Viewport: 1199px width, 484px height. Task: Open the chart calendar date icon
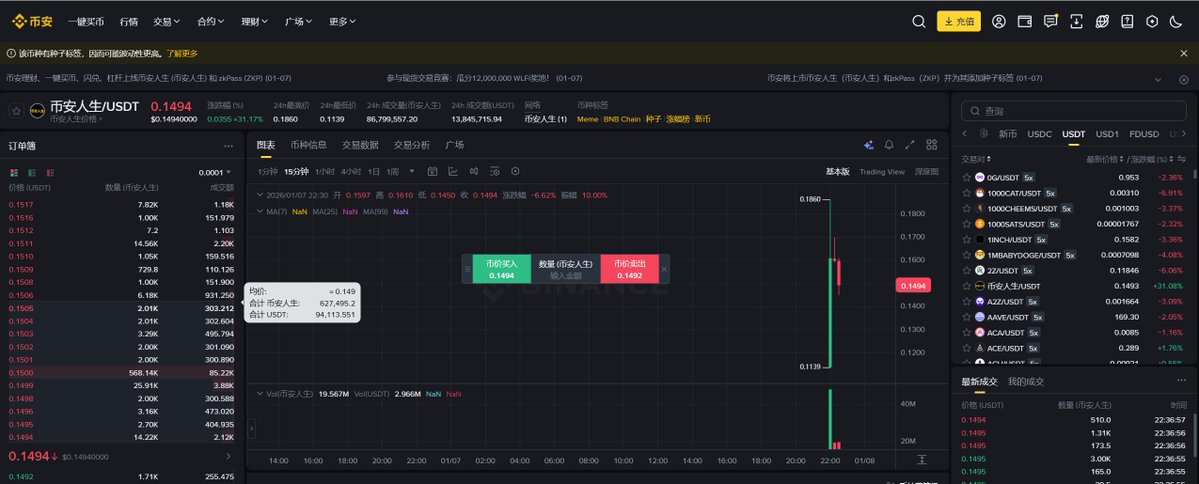click(432, 171)
